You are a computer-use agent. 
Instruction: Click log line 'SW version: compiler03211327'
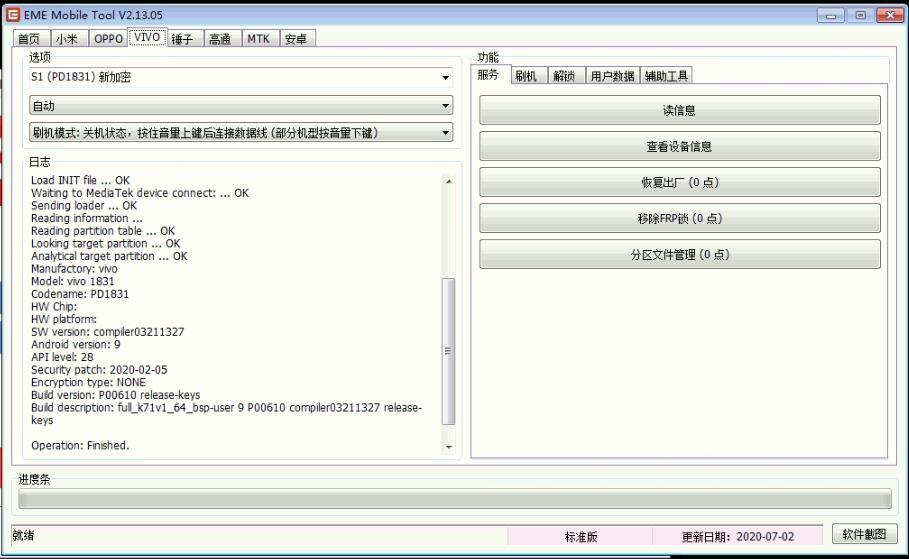point(107,332)
